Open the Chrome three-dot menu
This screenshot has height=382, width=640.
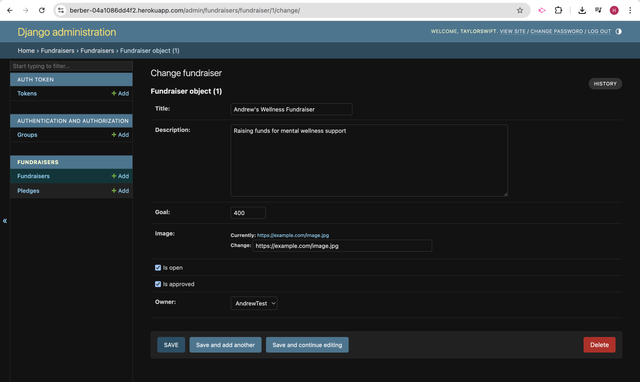pos(630,10)
